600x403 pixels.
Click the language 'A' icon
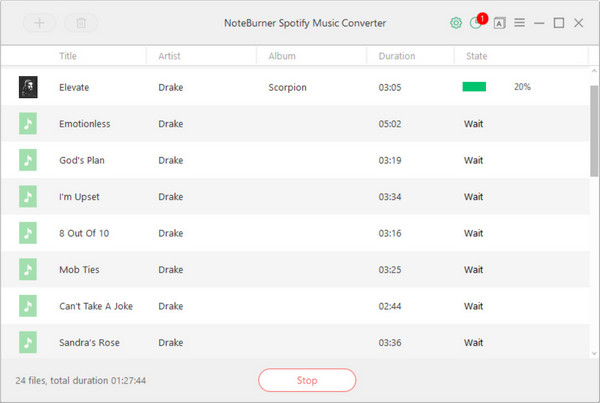pyautogui.click(x=499, y=23)
